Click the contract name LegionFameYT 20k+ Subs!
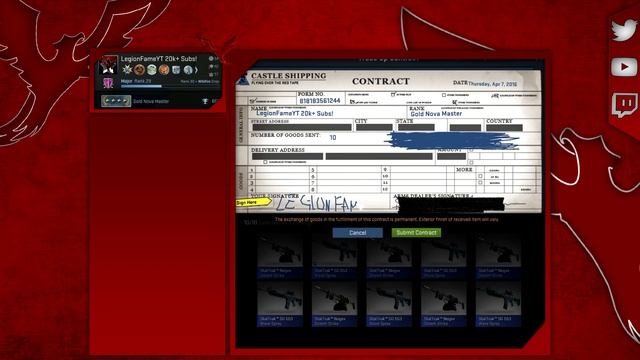Viewport: 640px width, 360px height. [295, 113]
